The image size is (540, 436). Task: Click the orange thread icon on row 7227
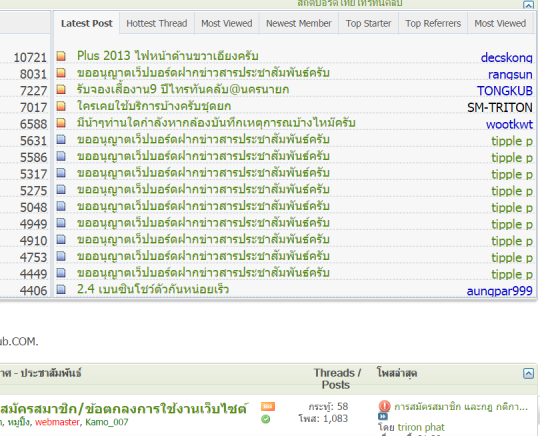pos(61,90)
